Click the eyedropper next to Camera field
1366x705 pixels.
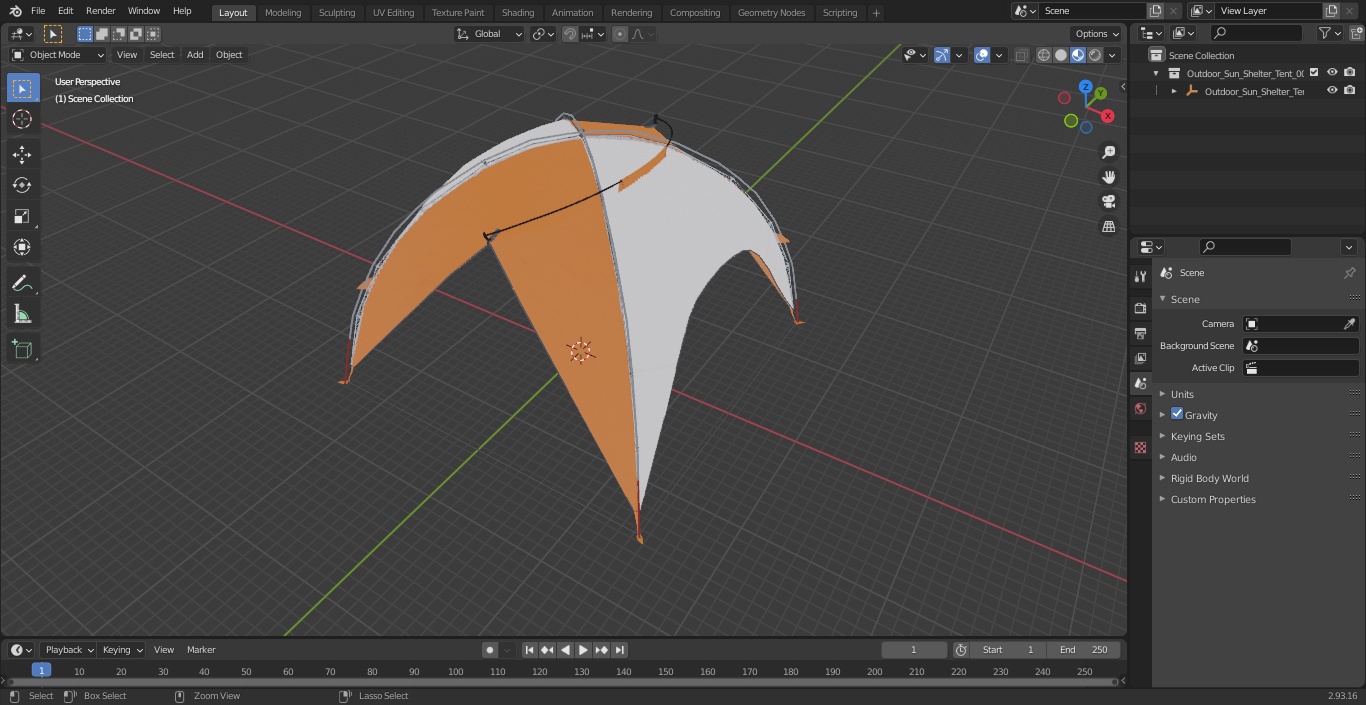tap(1349, 324)
